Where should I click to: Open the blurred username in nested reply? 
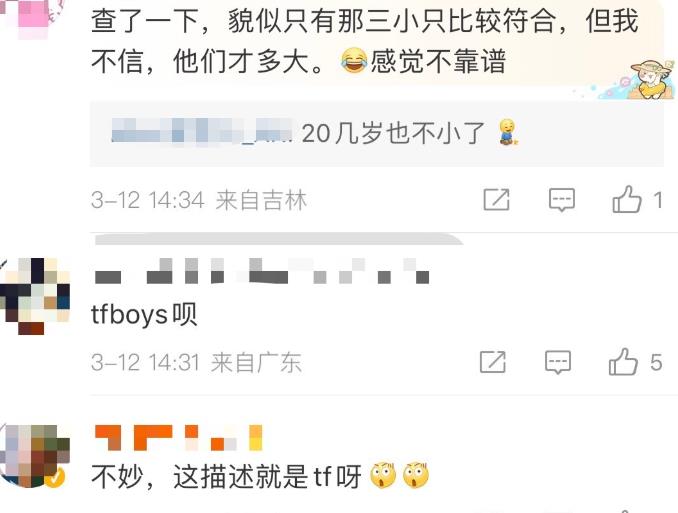201,130
